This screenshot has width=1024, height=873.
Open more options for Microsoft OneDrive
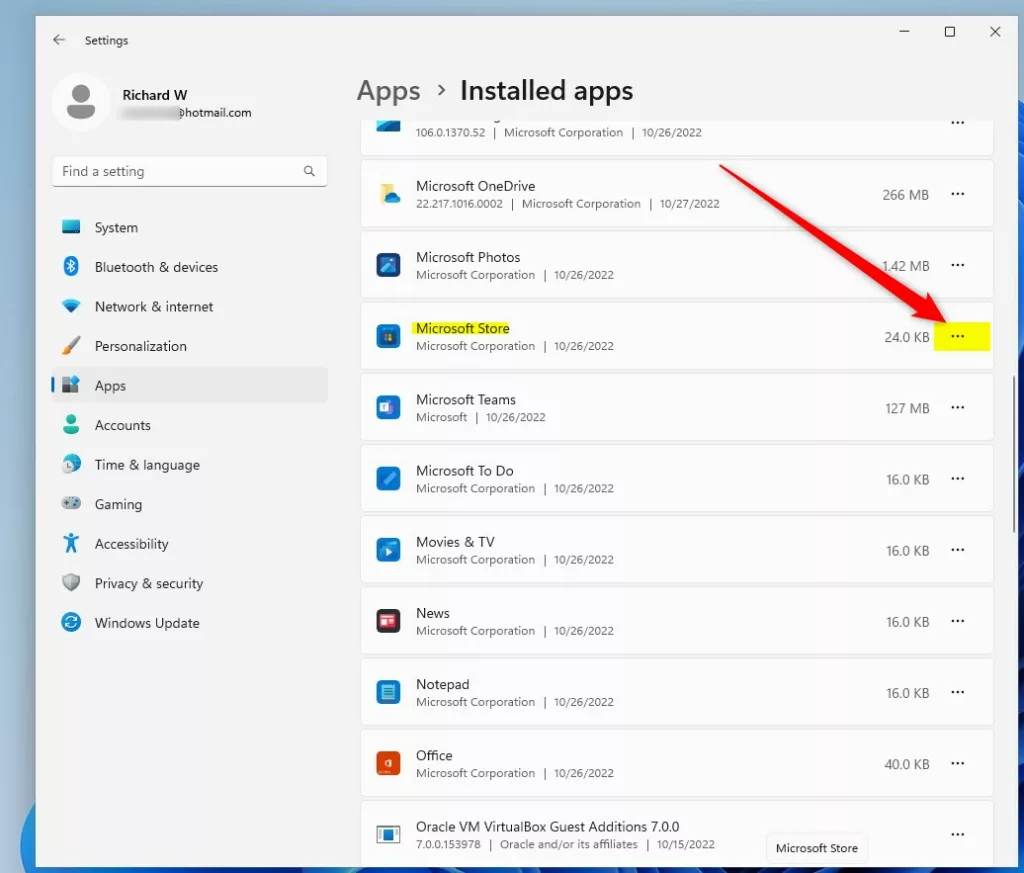coord(957,195)
